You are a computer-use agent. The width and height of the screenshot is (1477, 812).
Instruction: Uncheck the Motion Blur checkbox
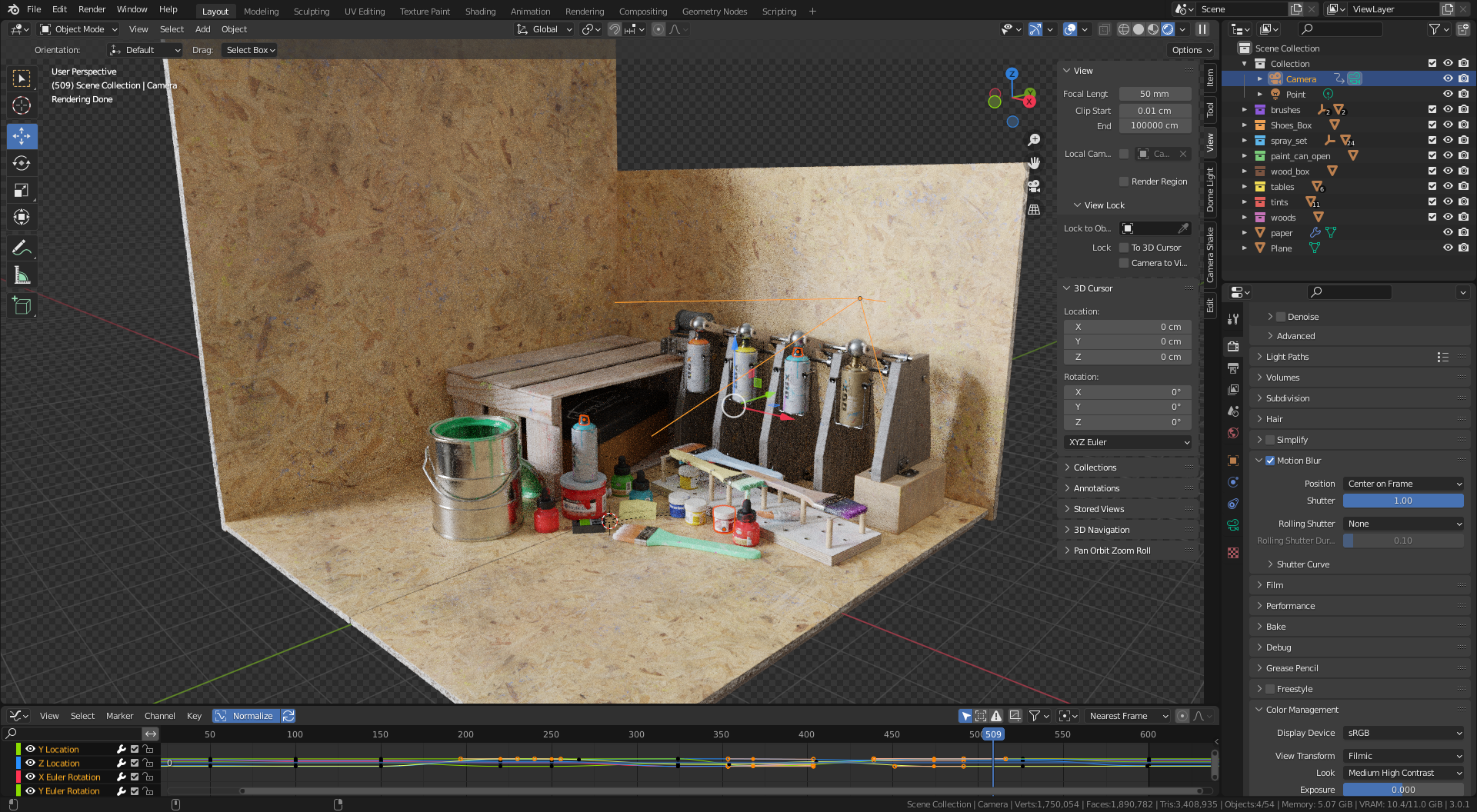coord(1270,461)
